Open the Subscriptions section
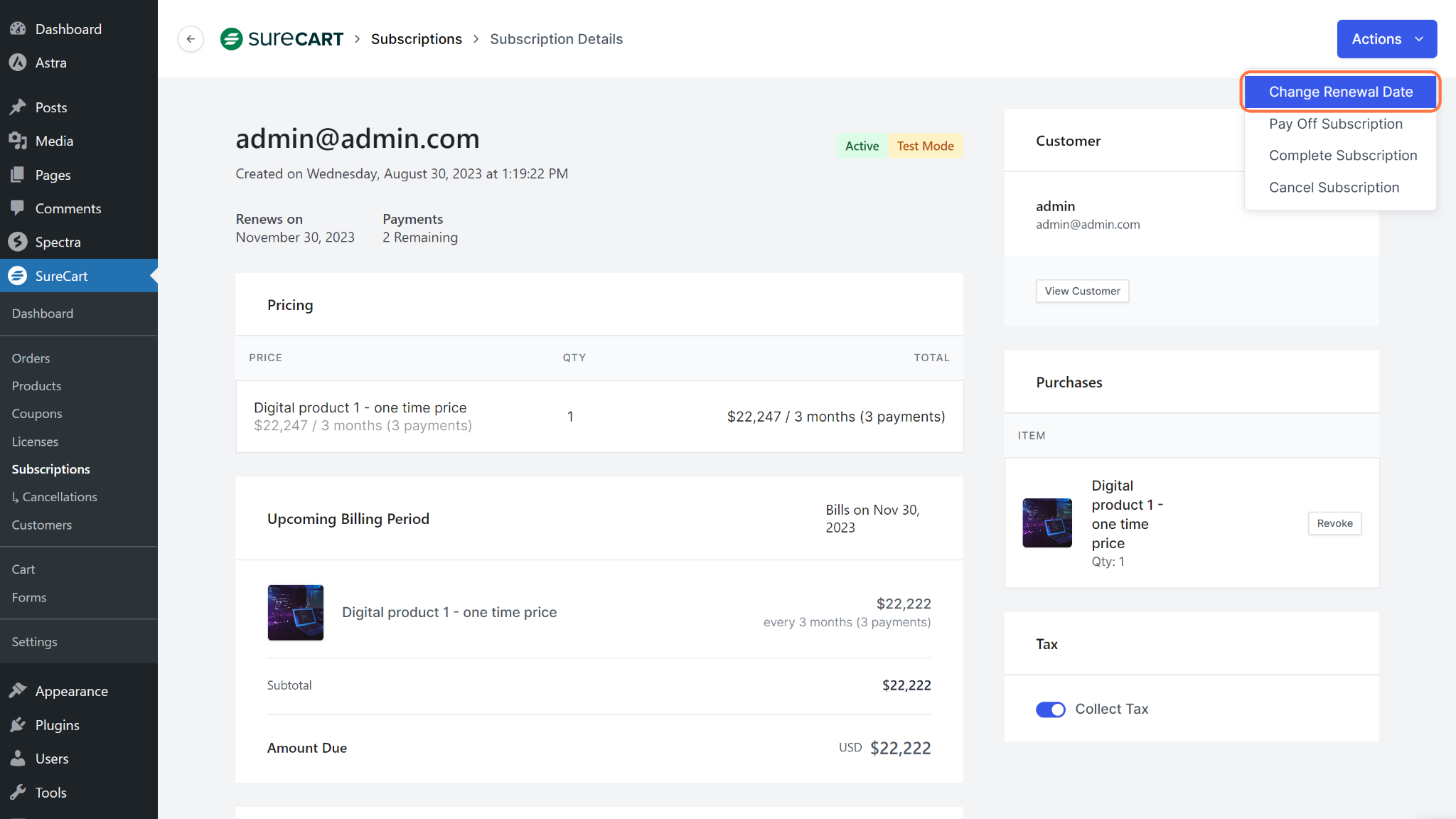This screenshot has width=1456, height=819. (50, 468)
